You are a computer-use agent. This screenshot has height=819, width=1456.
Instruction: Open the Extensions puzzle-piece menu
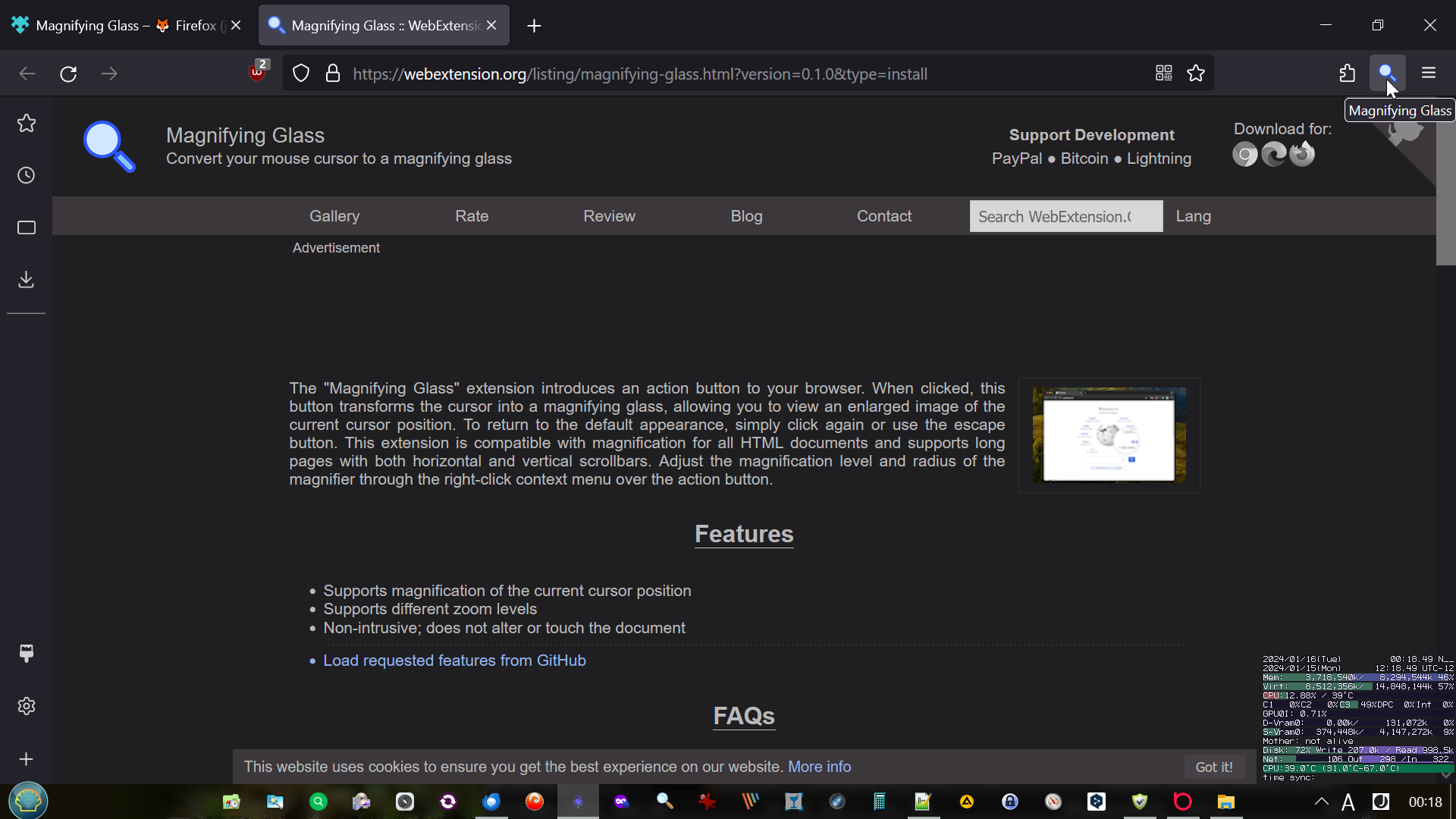coord(1347,73)
